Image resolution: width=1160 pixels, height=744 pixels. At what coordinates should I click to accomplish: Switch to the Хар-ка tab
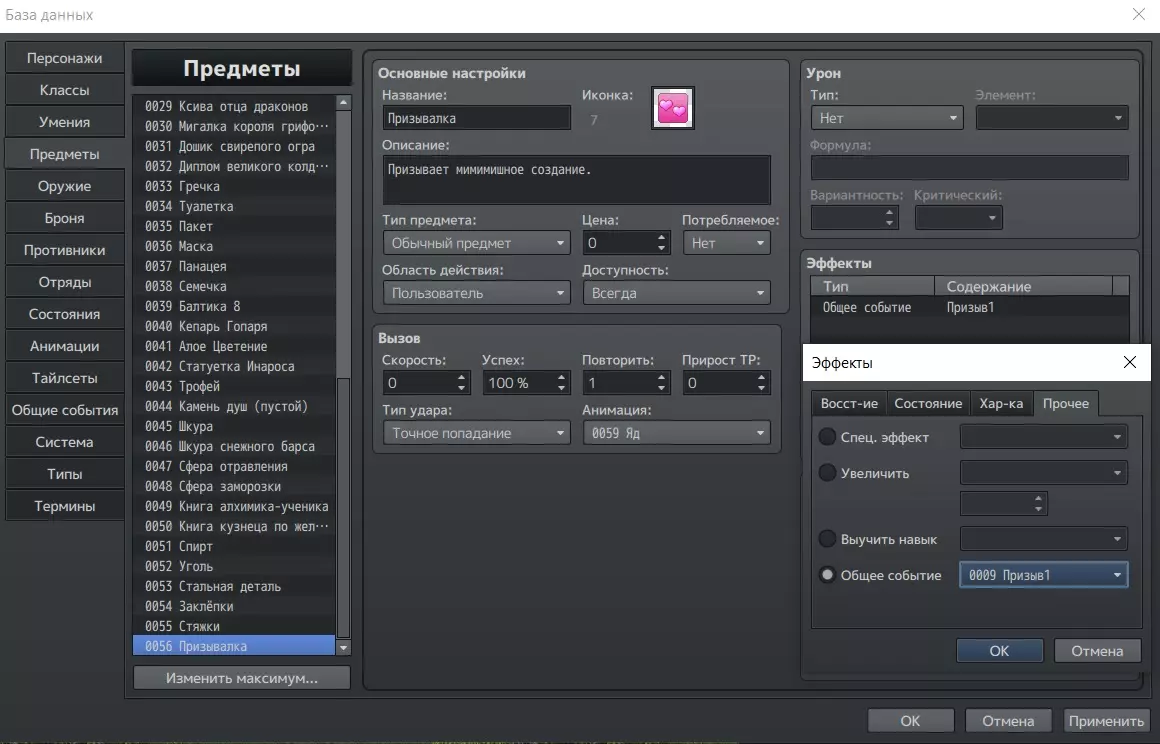tap(1001, 404)
